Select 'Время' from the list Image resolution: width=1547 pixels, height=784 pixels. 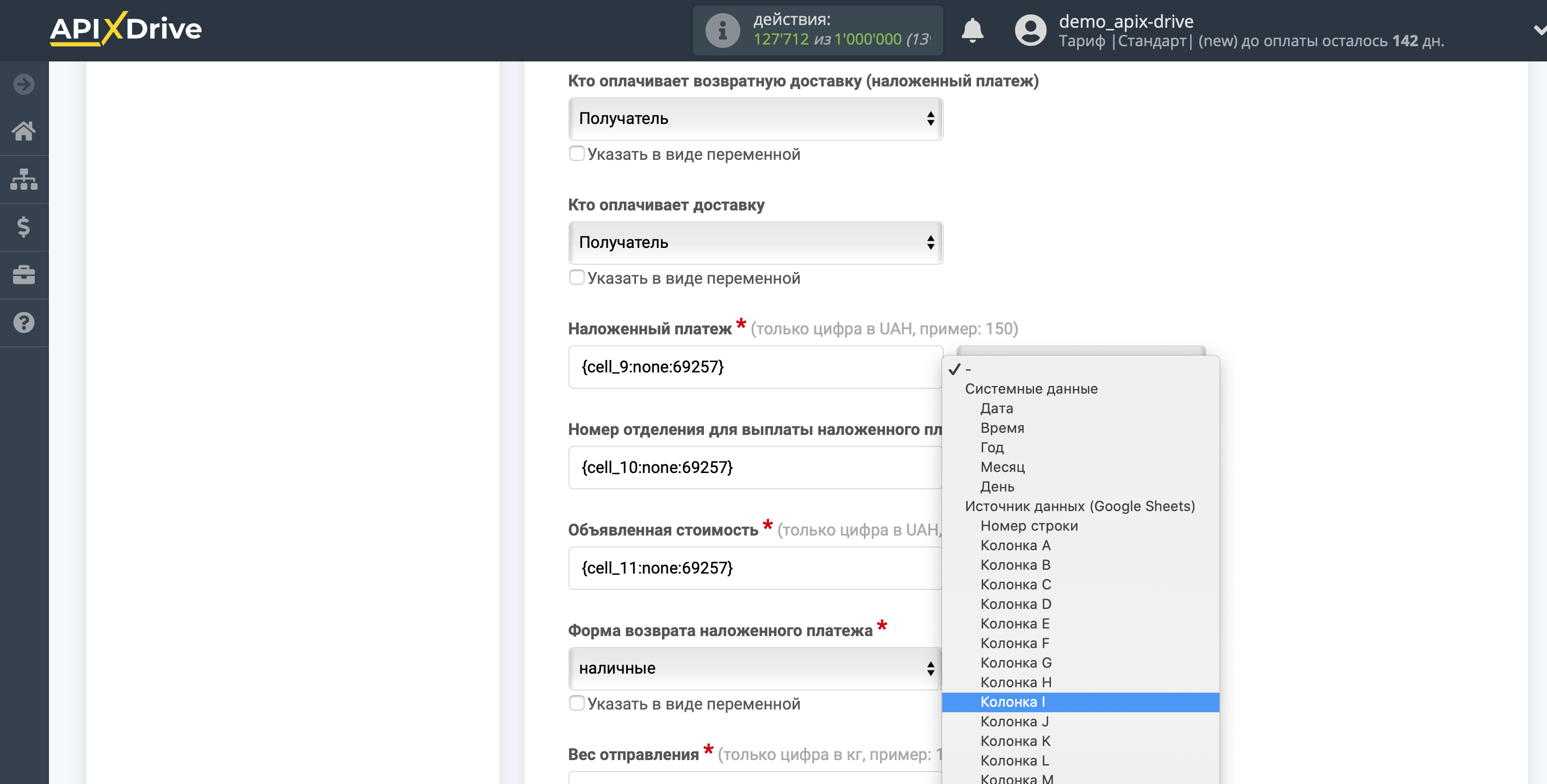pos(1080,428)
